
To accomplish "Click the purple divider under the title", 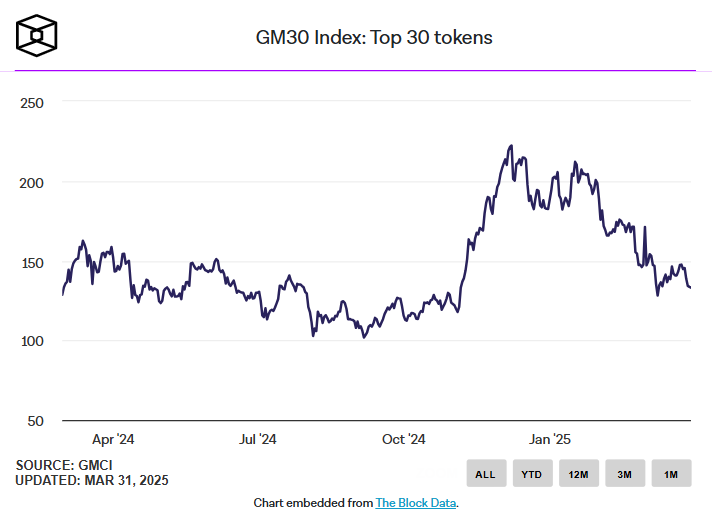I will (356, 70).
